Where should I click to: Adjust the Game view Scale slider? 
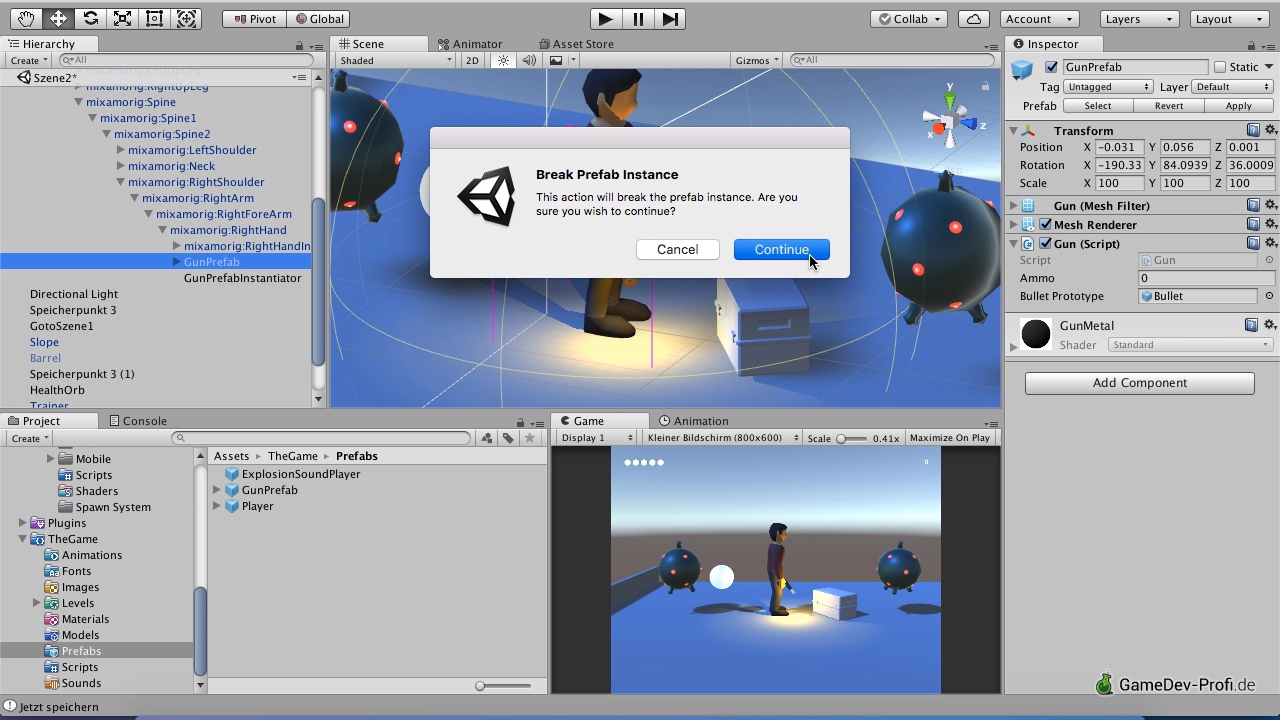[x=852, y=438]
